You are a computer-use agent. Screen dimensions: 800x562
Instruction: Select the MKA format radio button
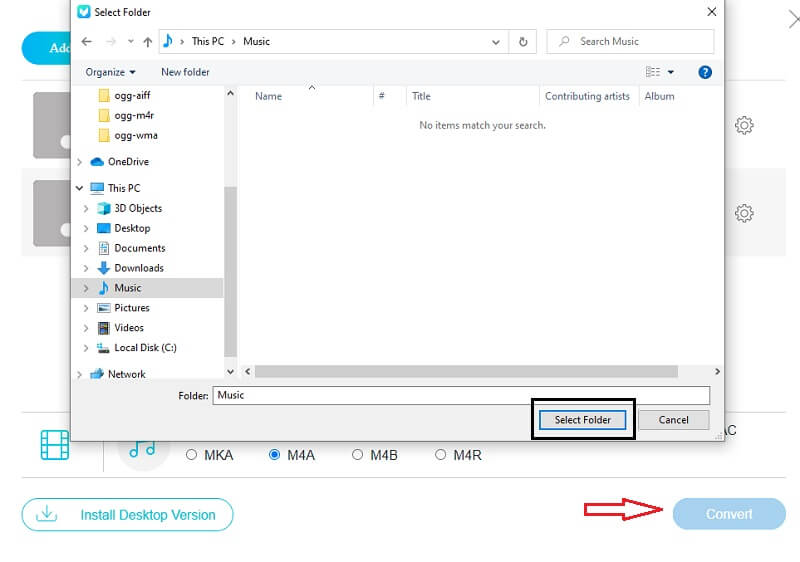[192, 455]
